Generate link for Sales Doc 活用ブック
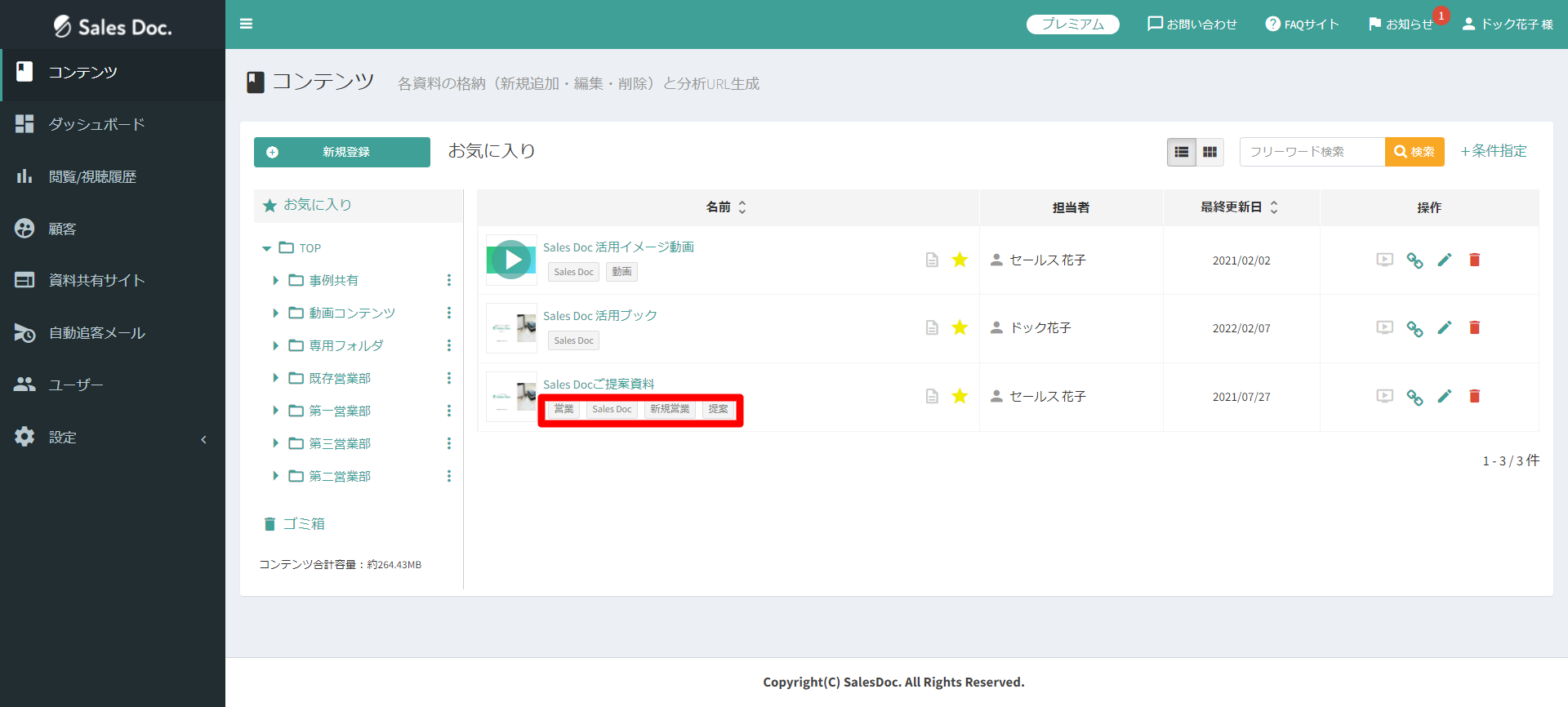This screenshot has width=1568, height=707. point(1415,328)
